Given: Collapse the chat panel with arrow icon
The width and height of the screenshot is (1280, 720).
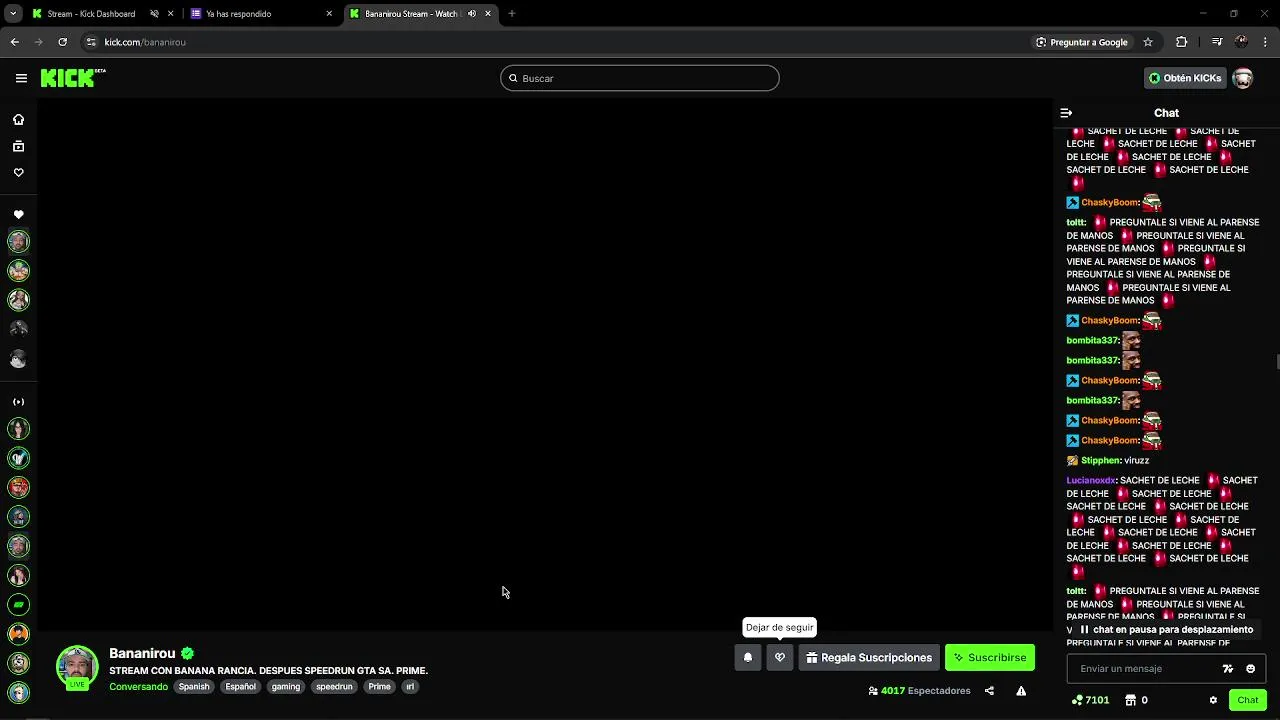Looking at the screenshot, I should [x=1066, y=113].
